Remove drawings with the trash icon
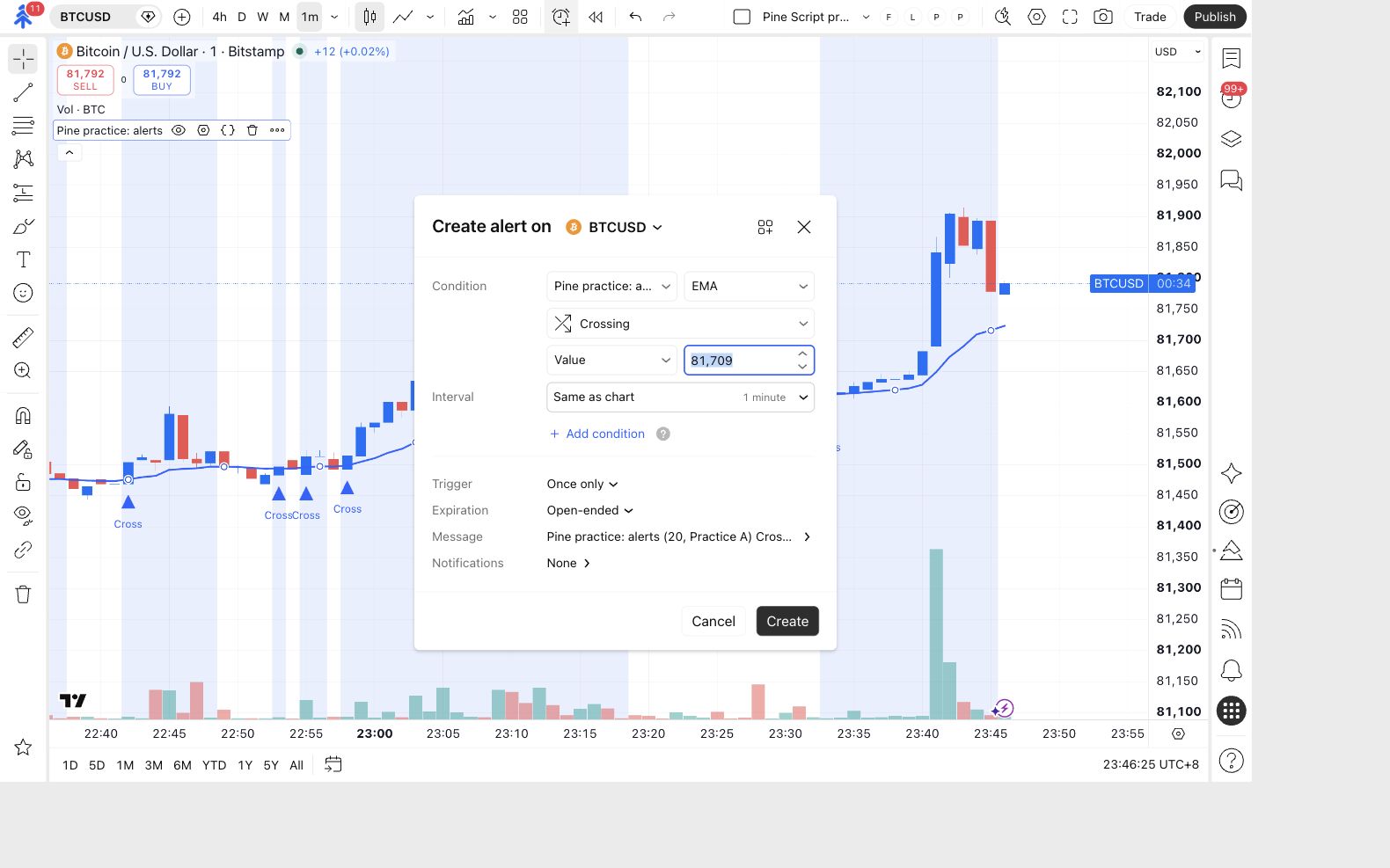This screenshot has width=1390, height=868. (23, 594)
